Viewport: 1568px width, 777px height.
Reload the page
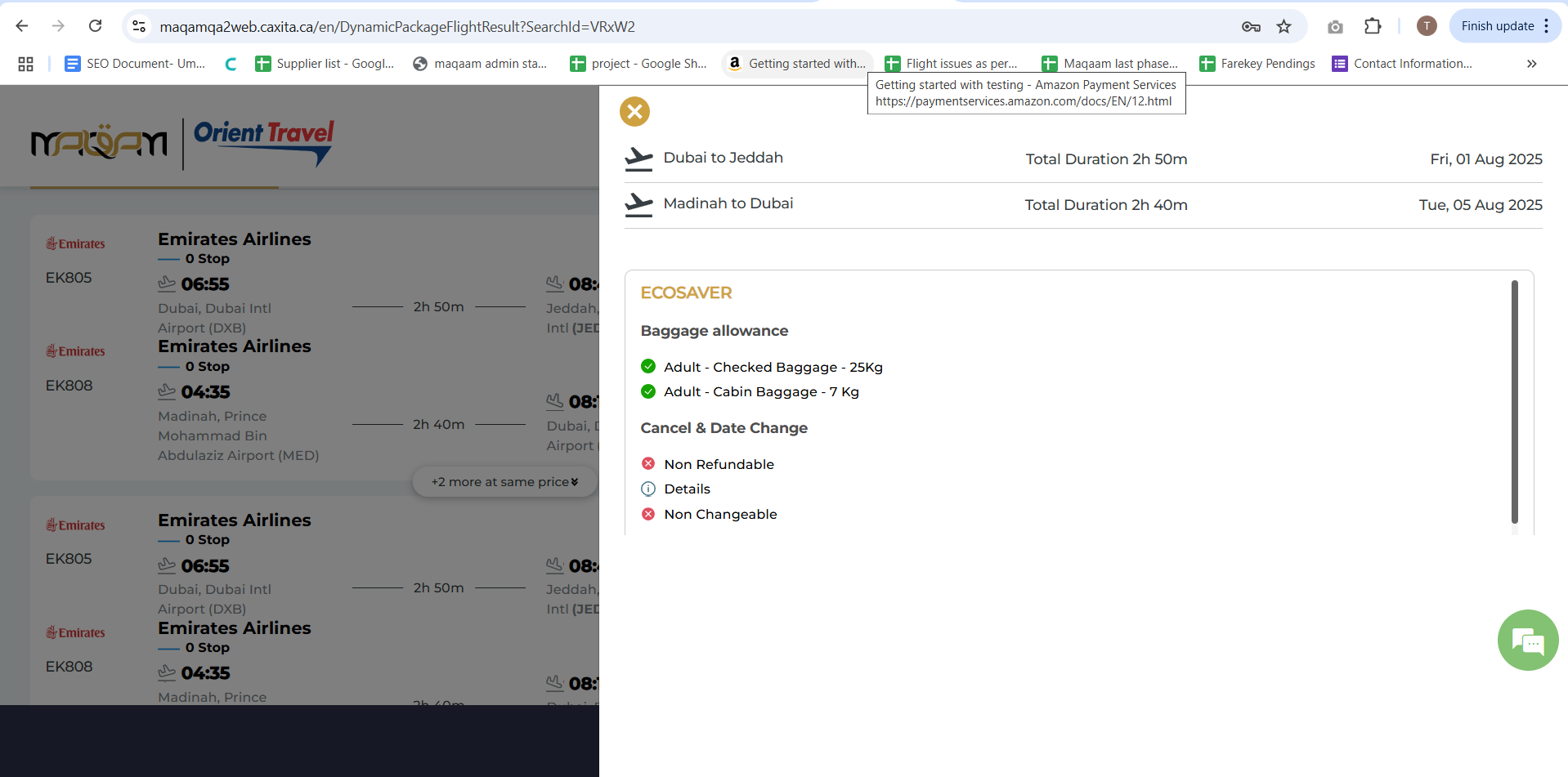96,26
